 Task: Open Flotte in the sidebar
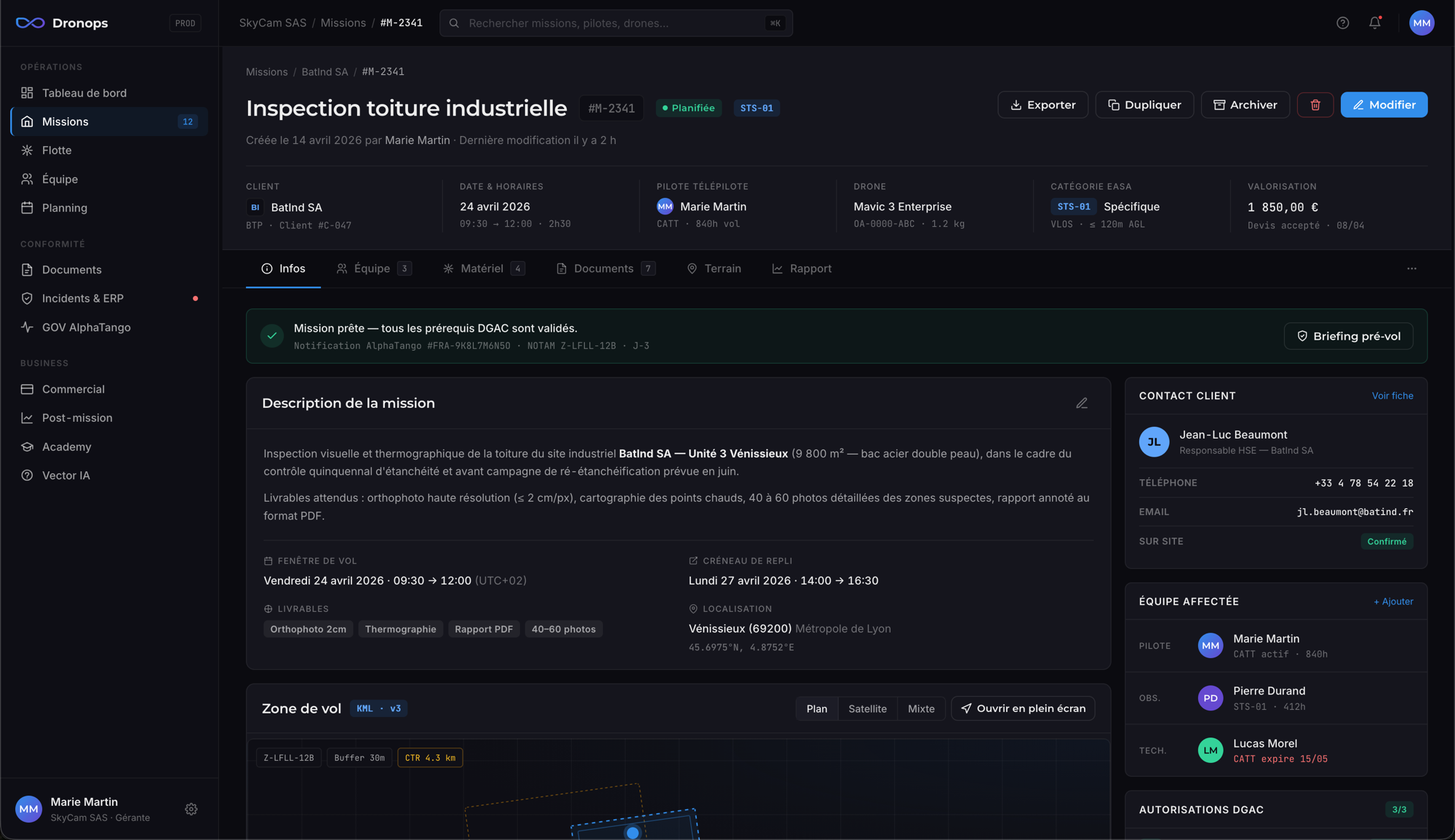[109, 151]
